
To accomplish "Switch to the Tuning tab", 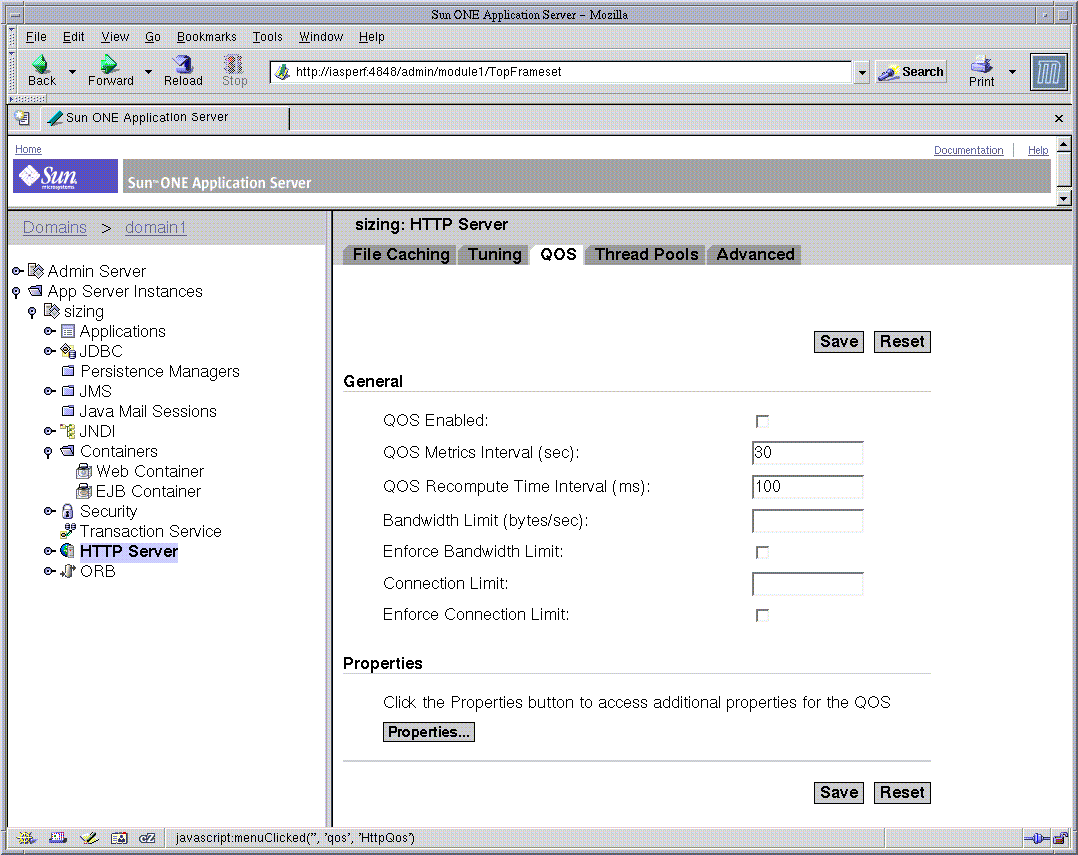I will click(x=494, y=254).
